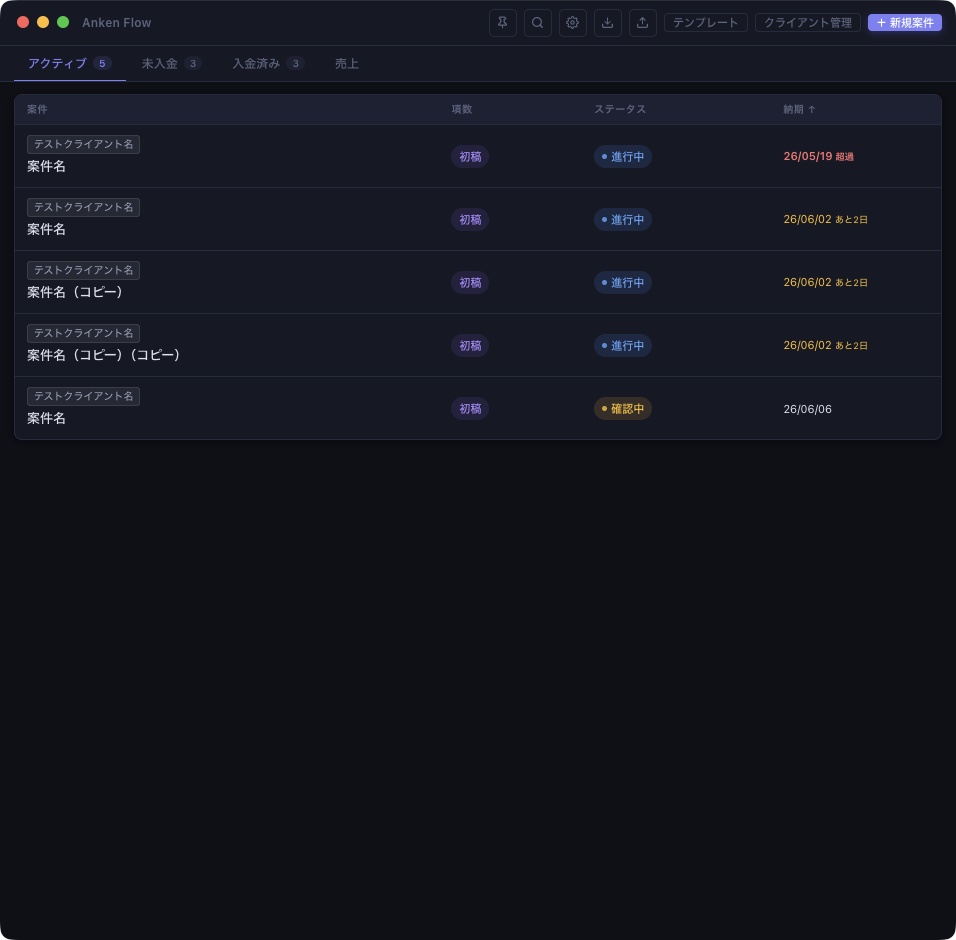Open the case 案件名（コピー）（コピー）
This screenshot has width=956, height=940.
coord(103,355)
